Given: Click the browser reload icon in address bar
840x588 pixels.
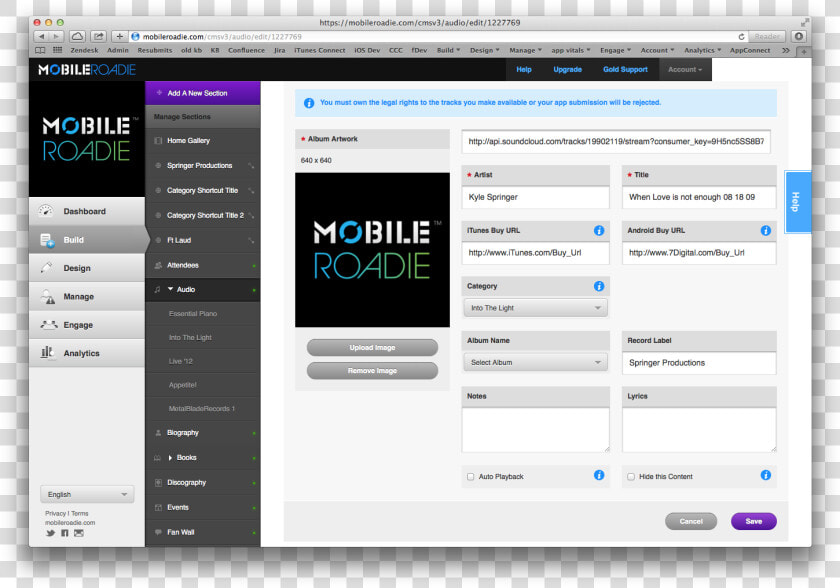Looking at the screenshot, I should 741,36.
